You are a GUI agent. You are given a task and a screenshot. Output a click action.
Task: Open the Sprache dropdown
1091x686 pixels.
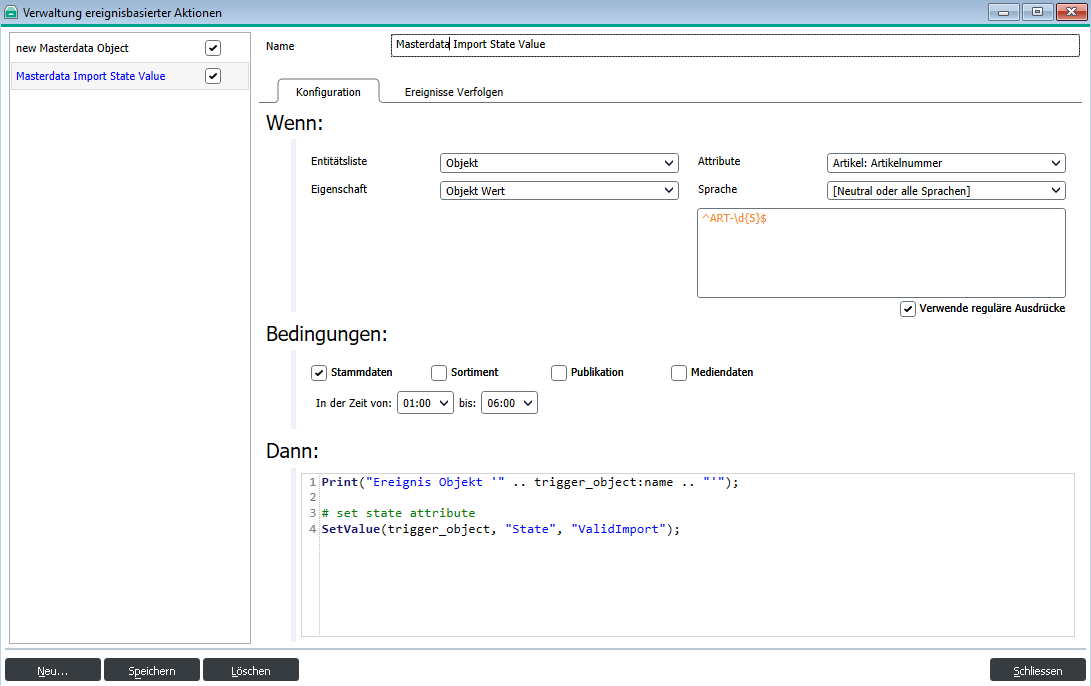coord(1056,190)
